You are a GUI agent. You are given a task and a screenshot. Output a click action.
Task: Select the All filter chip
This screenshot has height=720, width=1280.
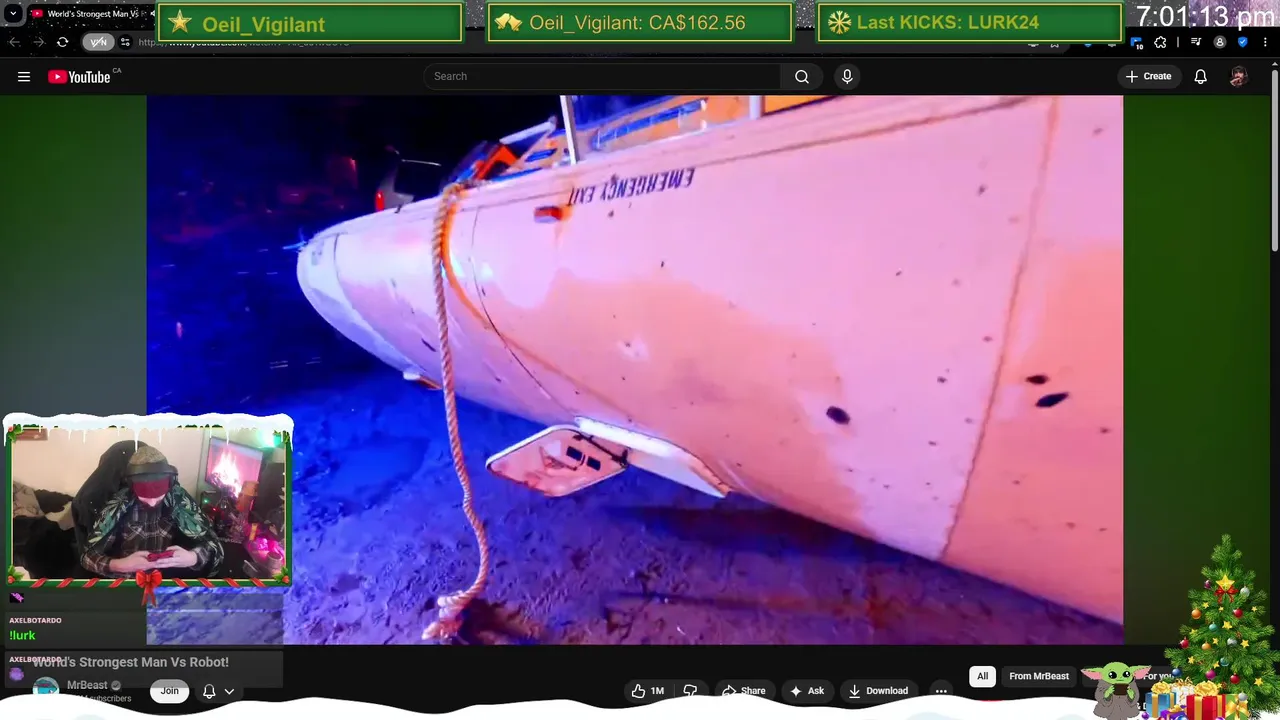[982, 676]
